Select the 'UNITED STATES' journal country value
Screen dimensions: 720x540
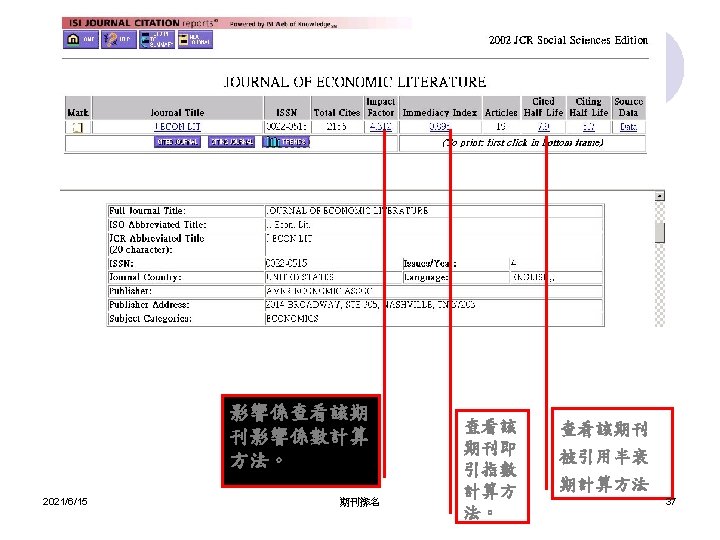(x=300, y=277)
